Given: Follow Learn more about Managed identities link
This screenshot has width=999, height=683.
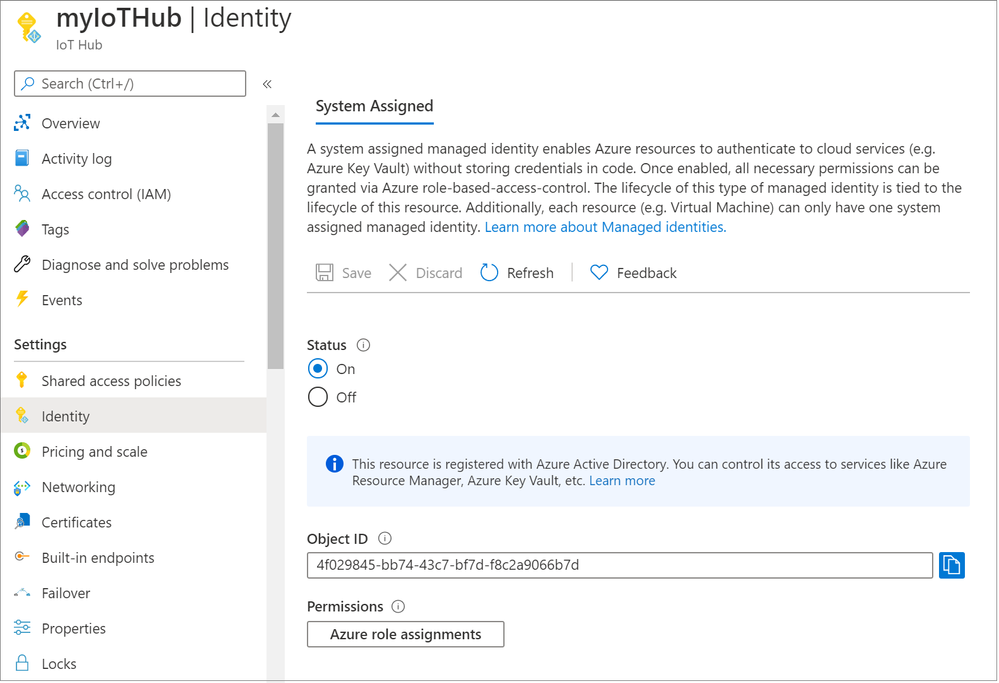Looking at the screenshot, I should 605,227.
